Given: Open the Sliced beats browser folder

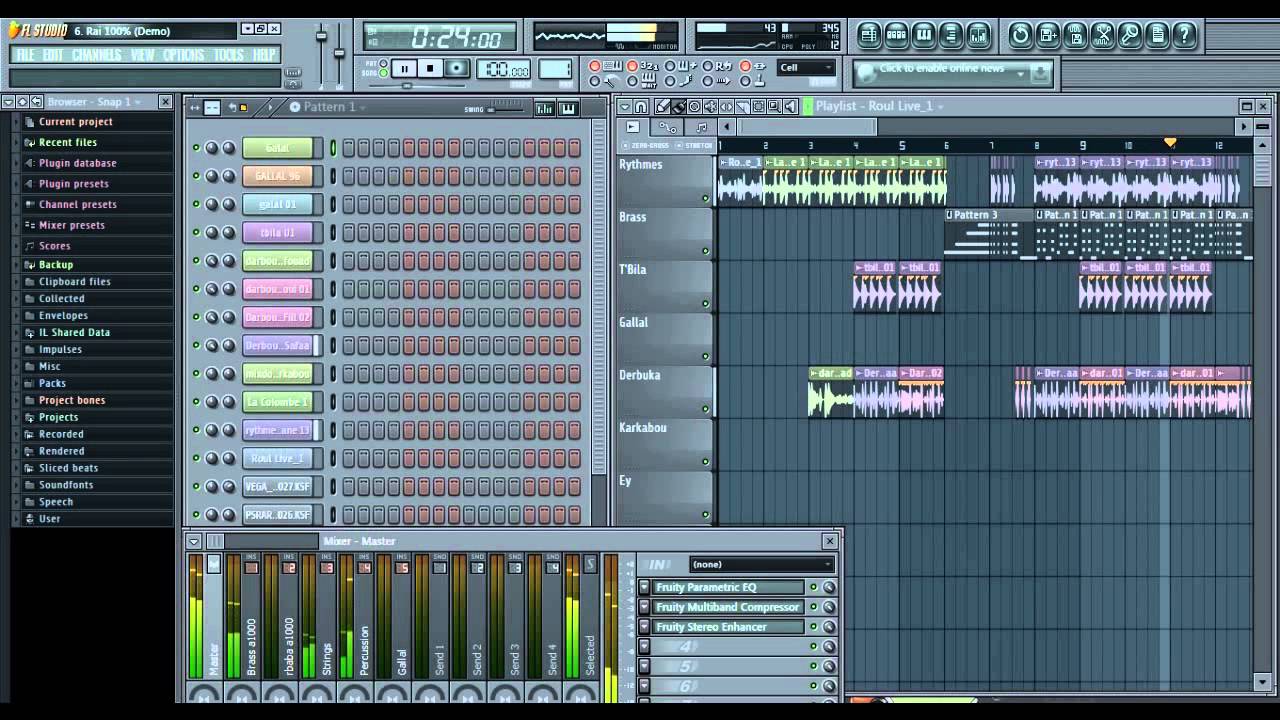Looking at the screenshot, I should tap(68, 468).
